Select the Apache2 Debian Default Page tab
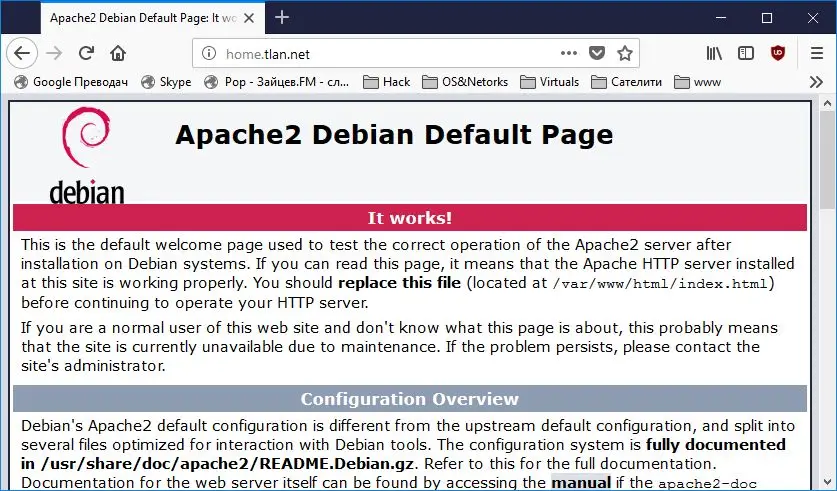The height and width of the screenshot is (491, 837). [153, 18]
